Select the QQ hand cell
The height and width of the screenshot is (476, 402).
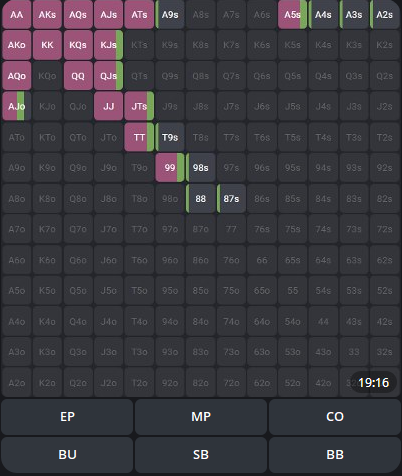click(78, 76)
